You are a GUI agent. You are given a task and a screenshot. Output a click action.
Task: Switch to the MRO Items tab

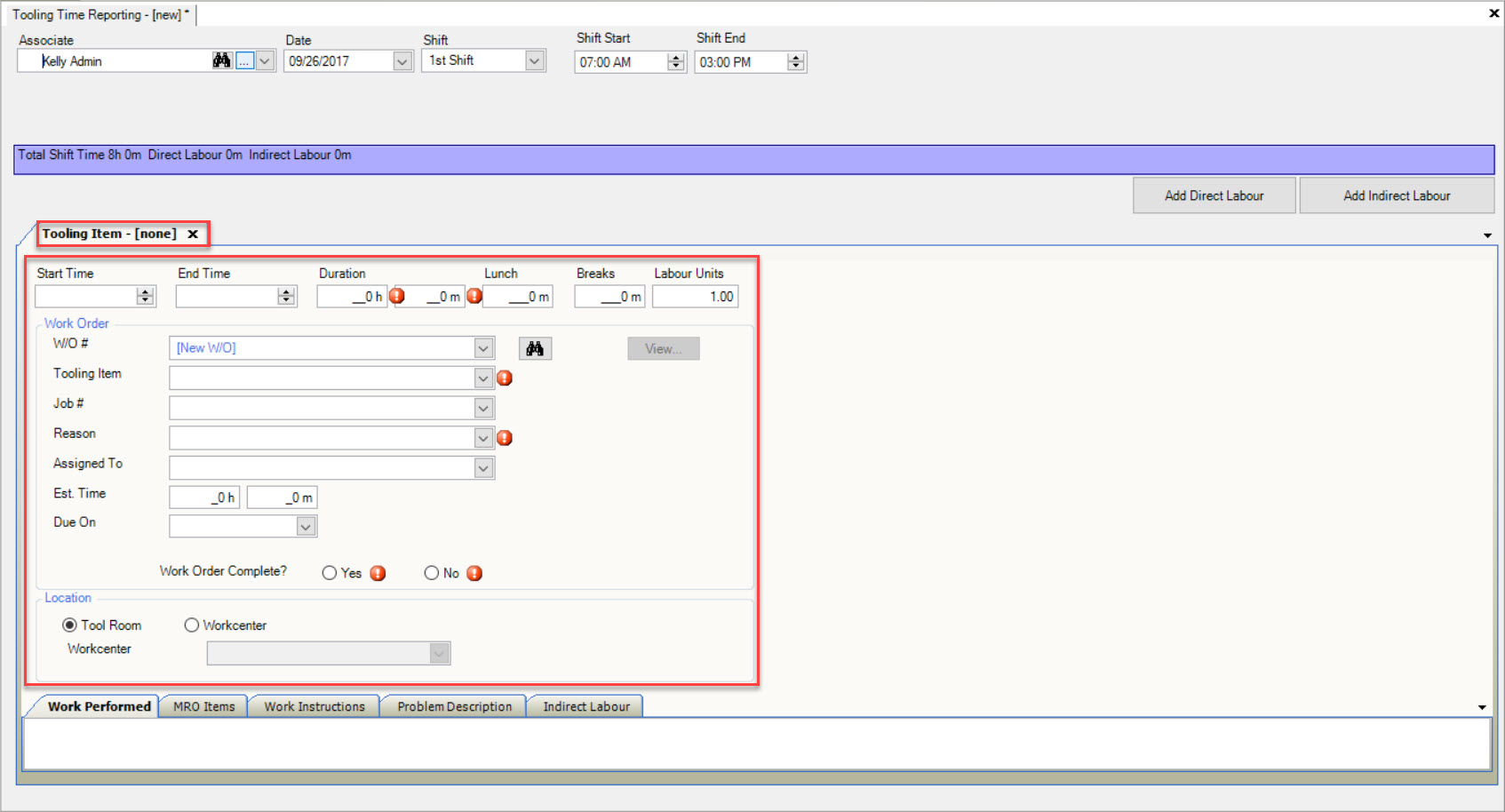pos(203,706)
